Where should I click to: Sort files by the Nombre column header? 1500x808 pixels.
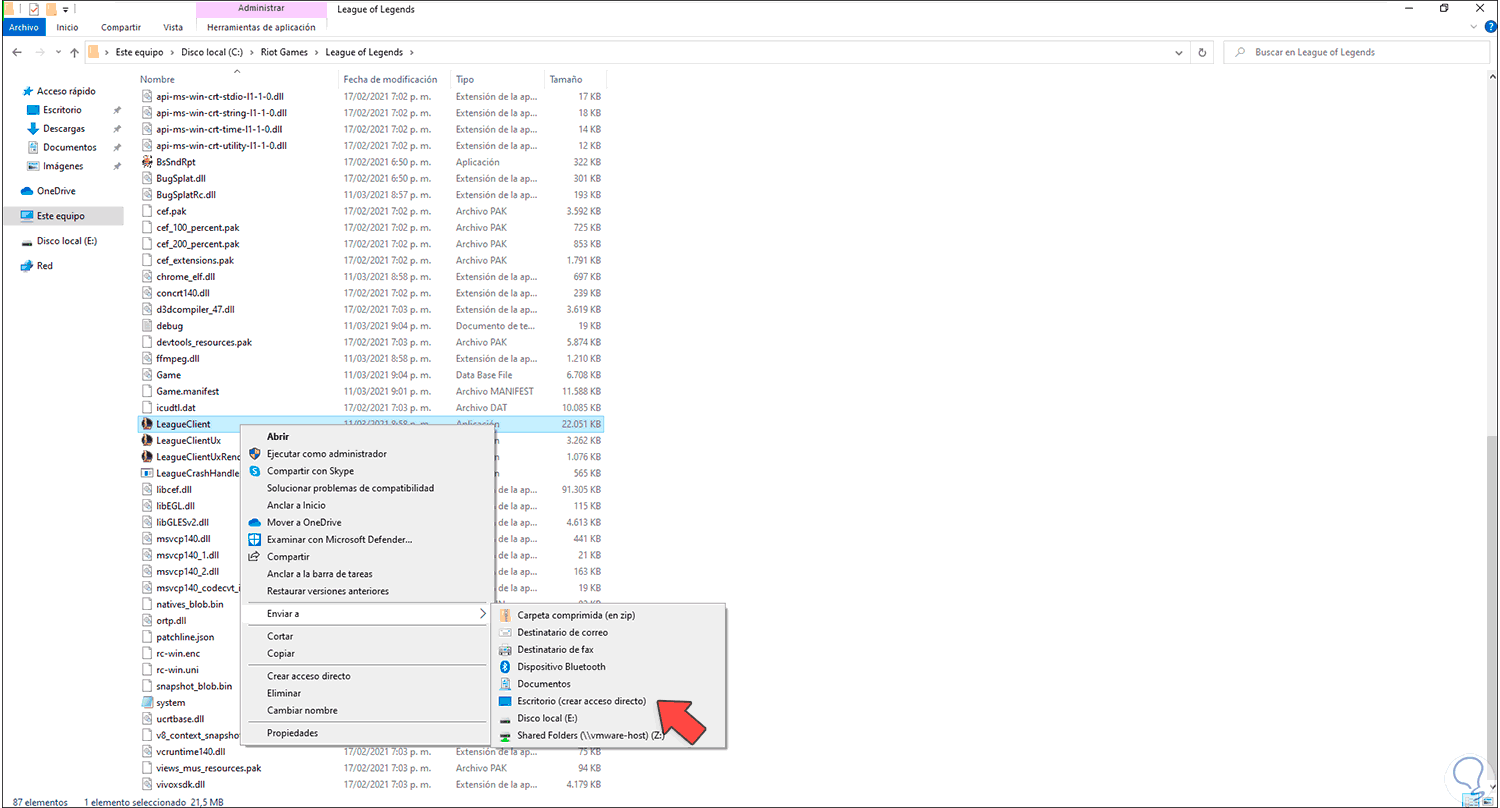tap(237, 79)
